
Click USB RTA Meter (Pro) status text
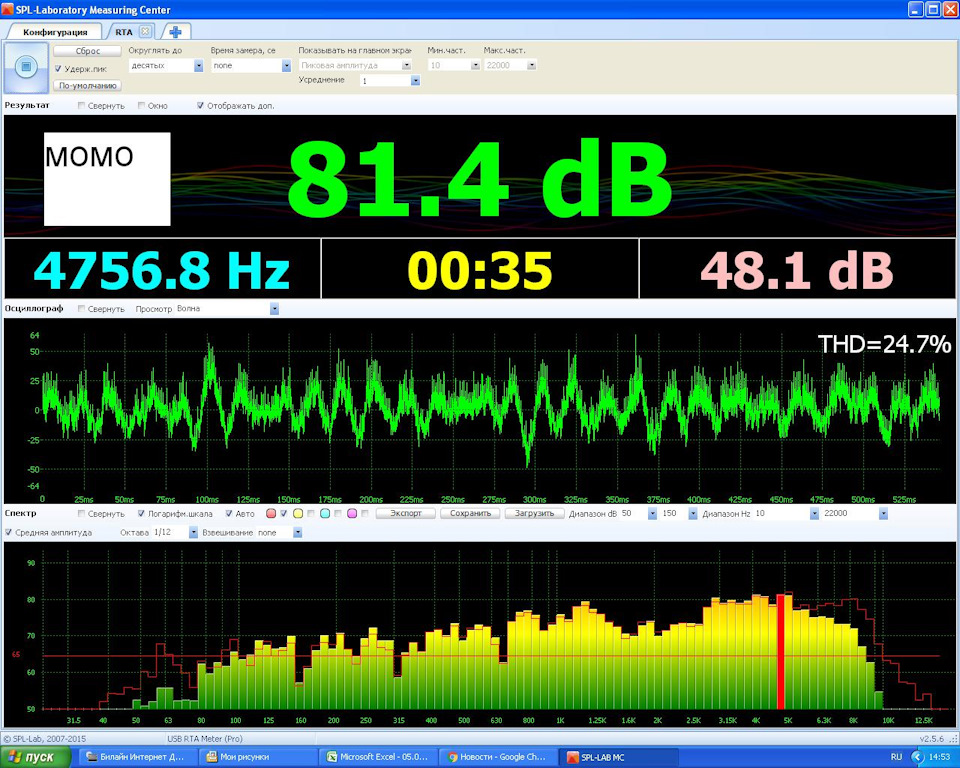(x=204, y=739)
